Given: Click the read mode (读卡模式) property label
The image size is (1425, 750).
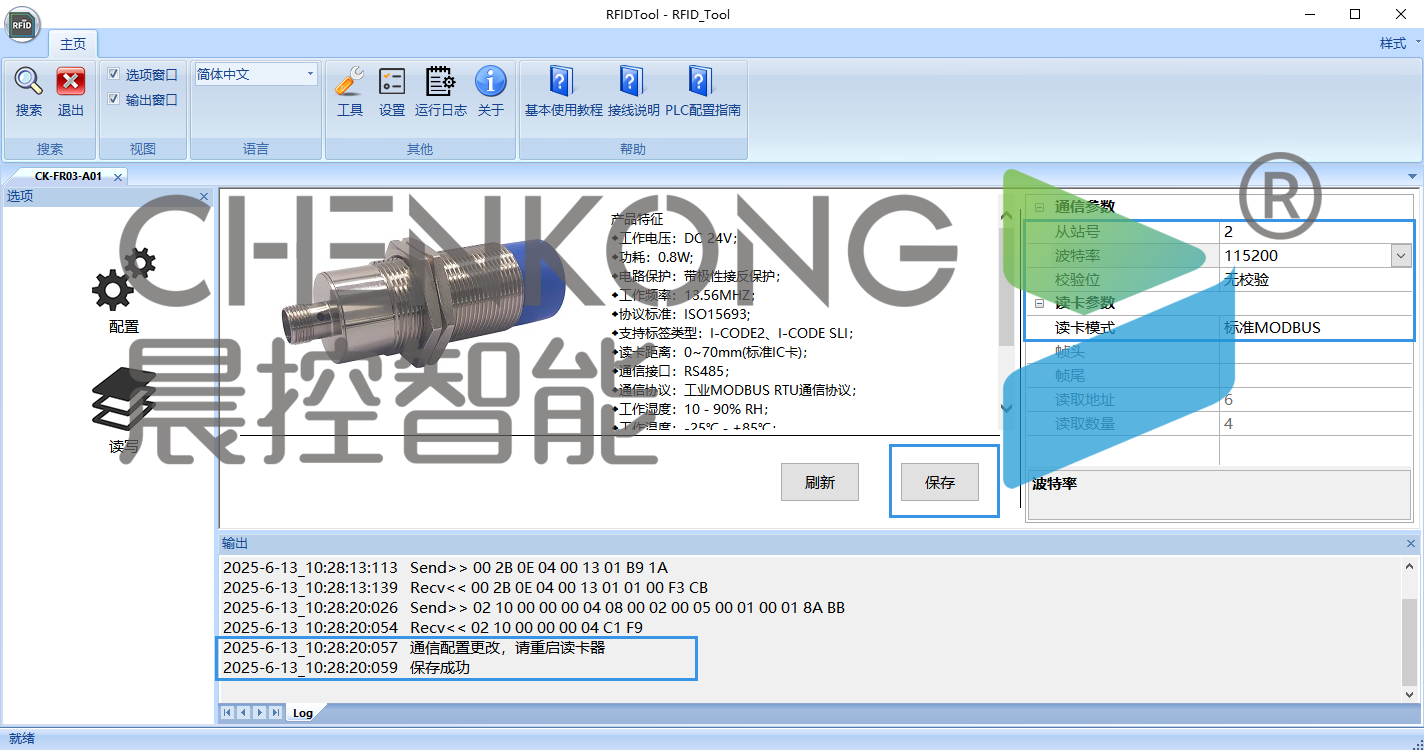Looking at the screenshot, I should coord(1084,327).
